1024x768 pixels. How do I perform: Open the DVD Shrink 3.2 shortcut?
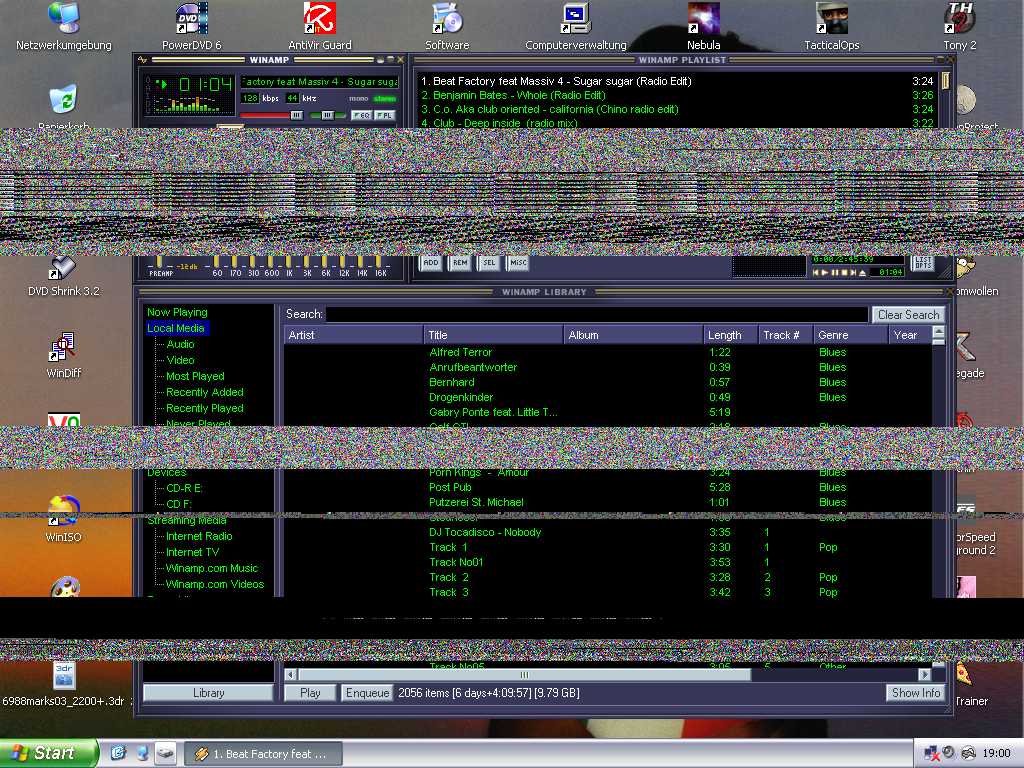(x=63, y=277)
